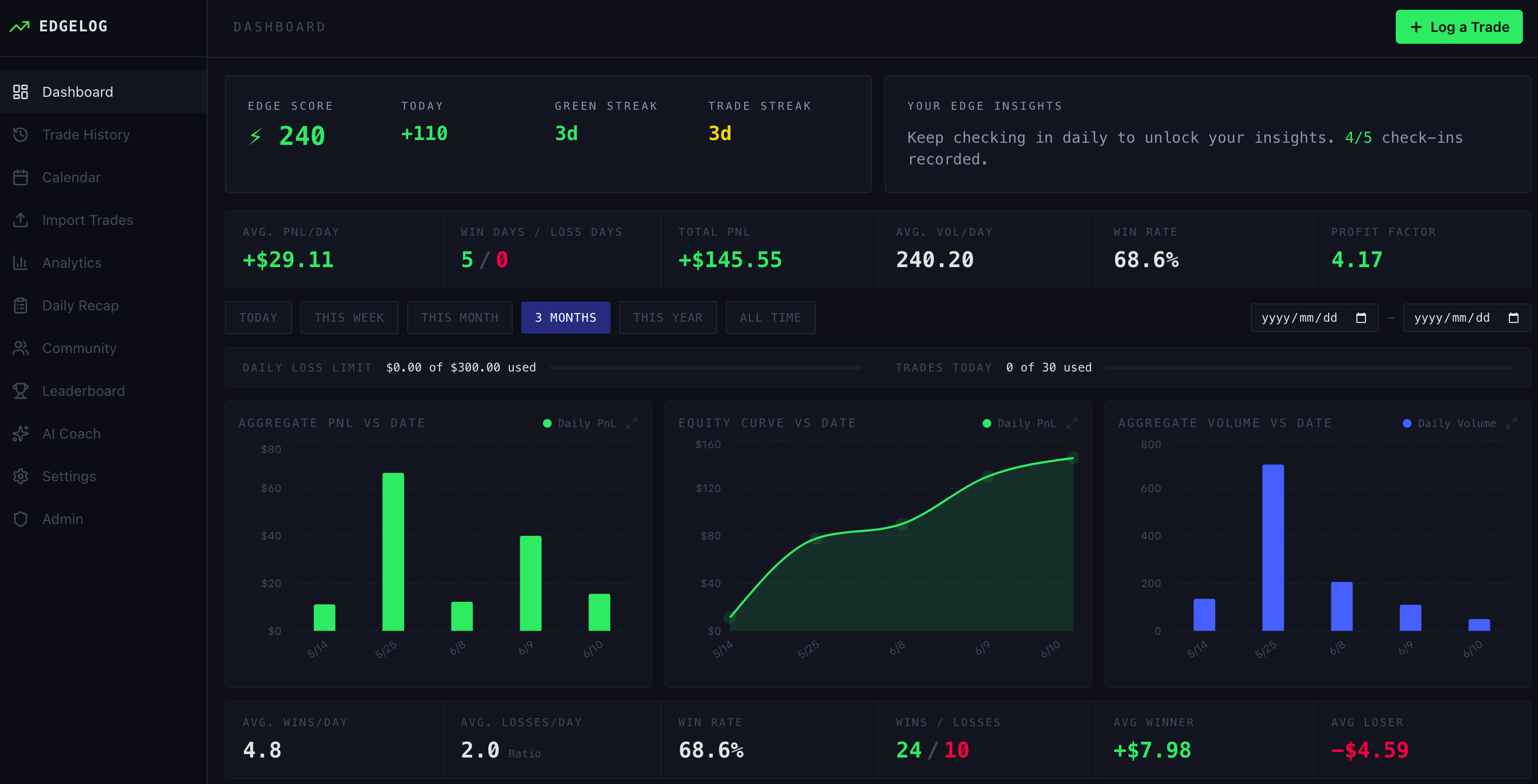Image resolution: width=1538 pixels, height=784 pixels.
Task: Click the Daily Recap clipboard icon
Action: pyautogui.click(x=21, y=305)
